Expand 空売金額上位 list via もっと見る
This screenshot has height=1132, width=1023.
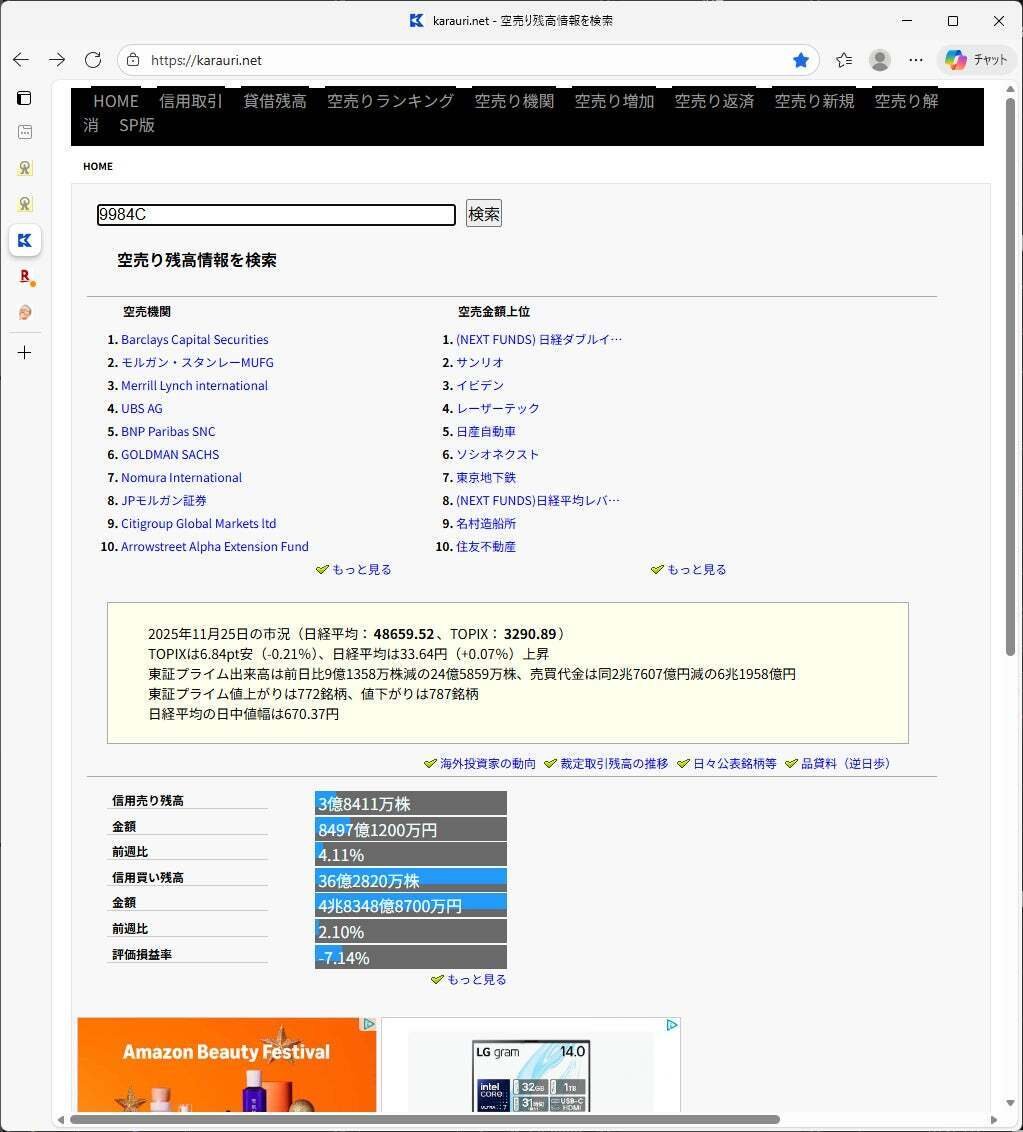694,569
